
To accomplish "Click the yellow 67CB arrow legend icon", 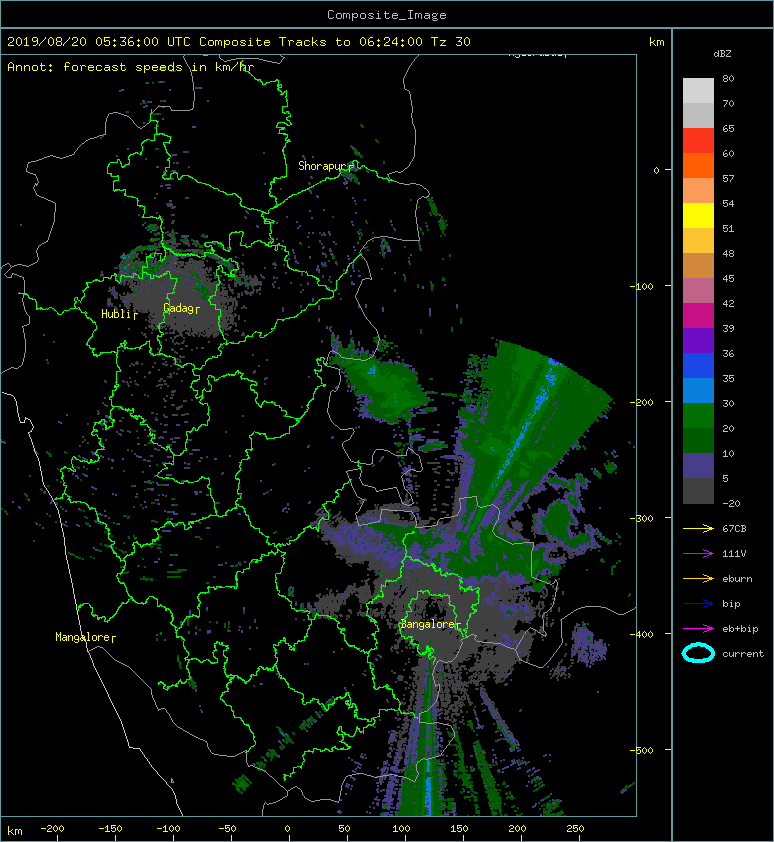I will [x=698, y=528].
